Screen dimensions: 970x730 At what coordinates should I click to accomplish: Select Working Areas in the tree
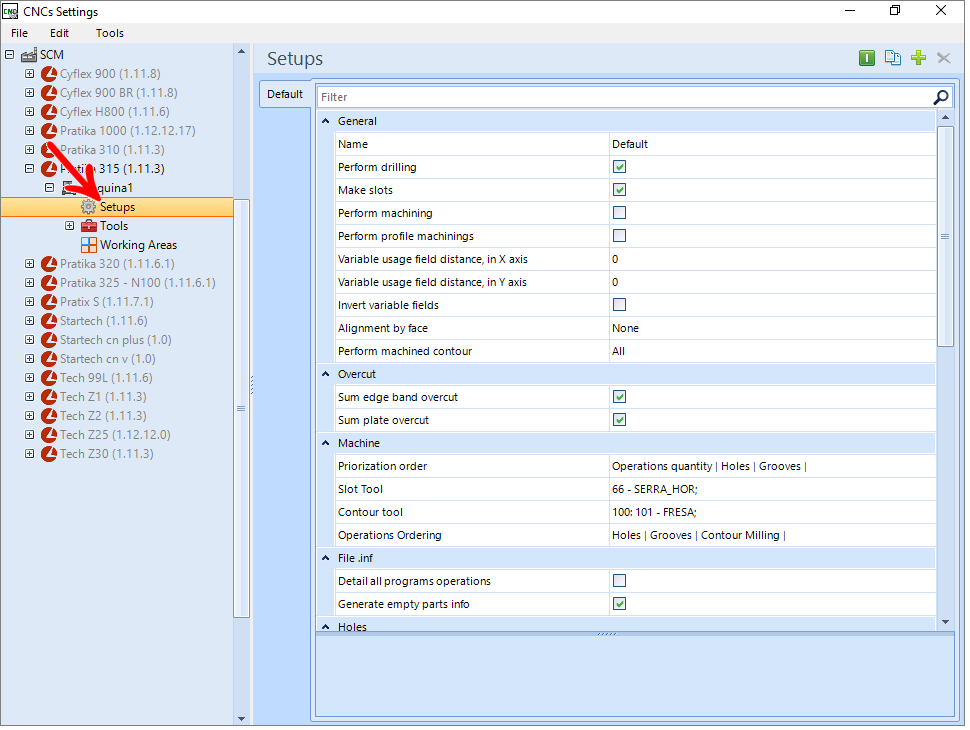click(x=139, y=246)
